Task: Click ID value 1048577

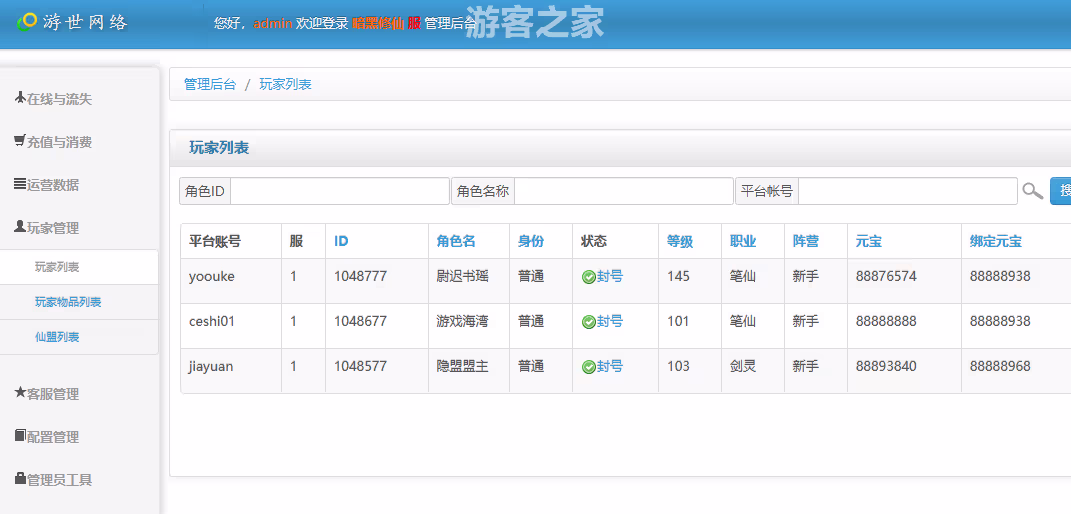Action: [x=361, y=367]
